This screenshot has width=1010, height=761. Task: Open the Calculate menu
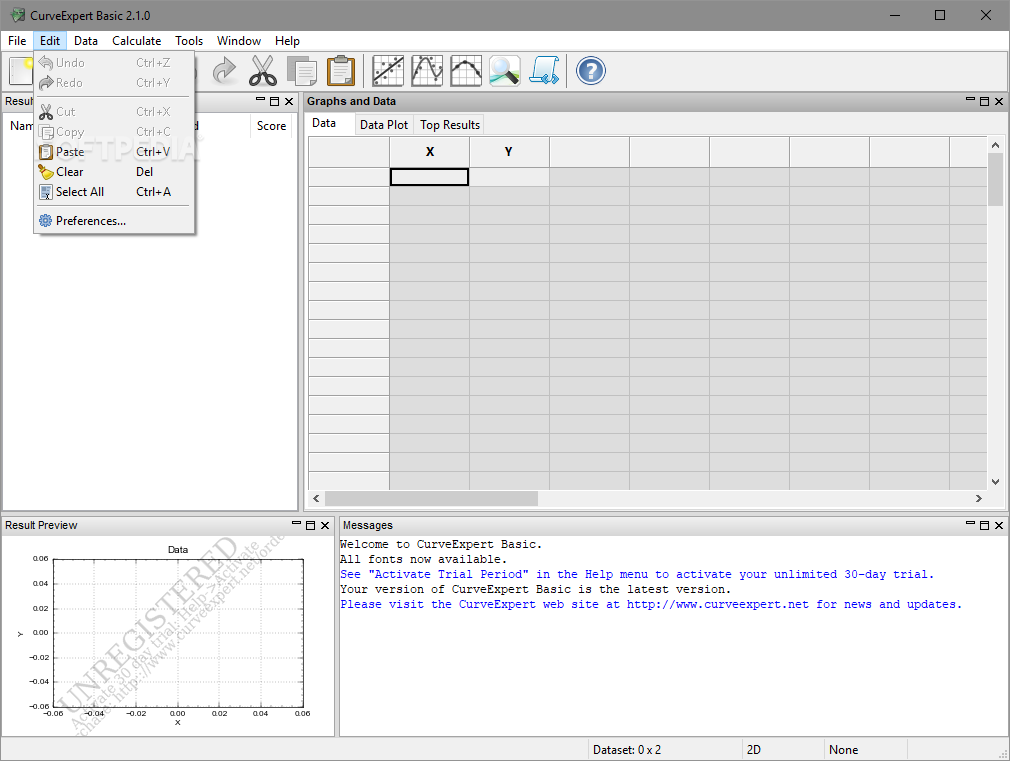(137, 41)
